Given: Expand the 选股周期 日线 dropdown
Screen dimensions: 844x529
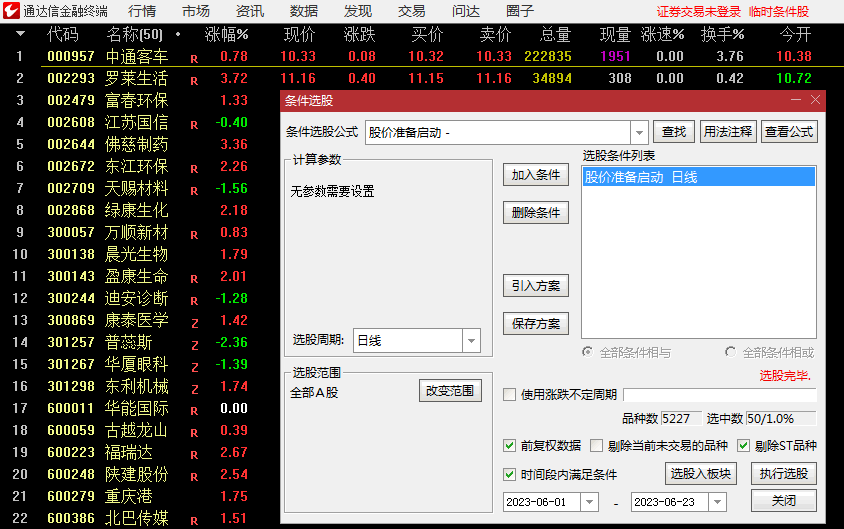Looking at the screenshot, I should (471, 341).
